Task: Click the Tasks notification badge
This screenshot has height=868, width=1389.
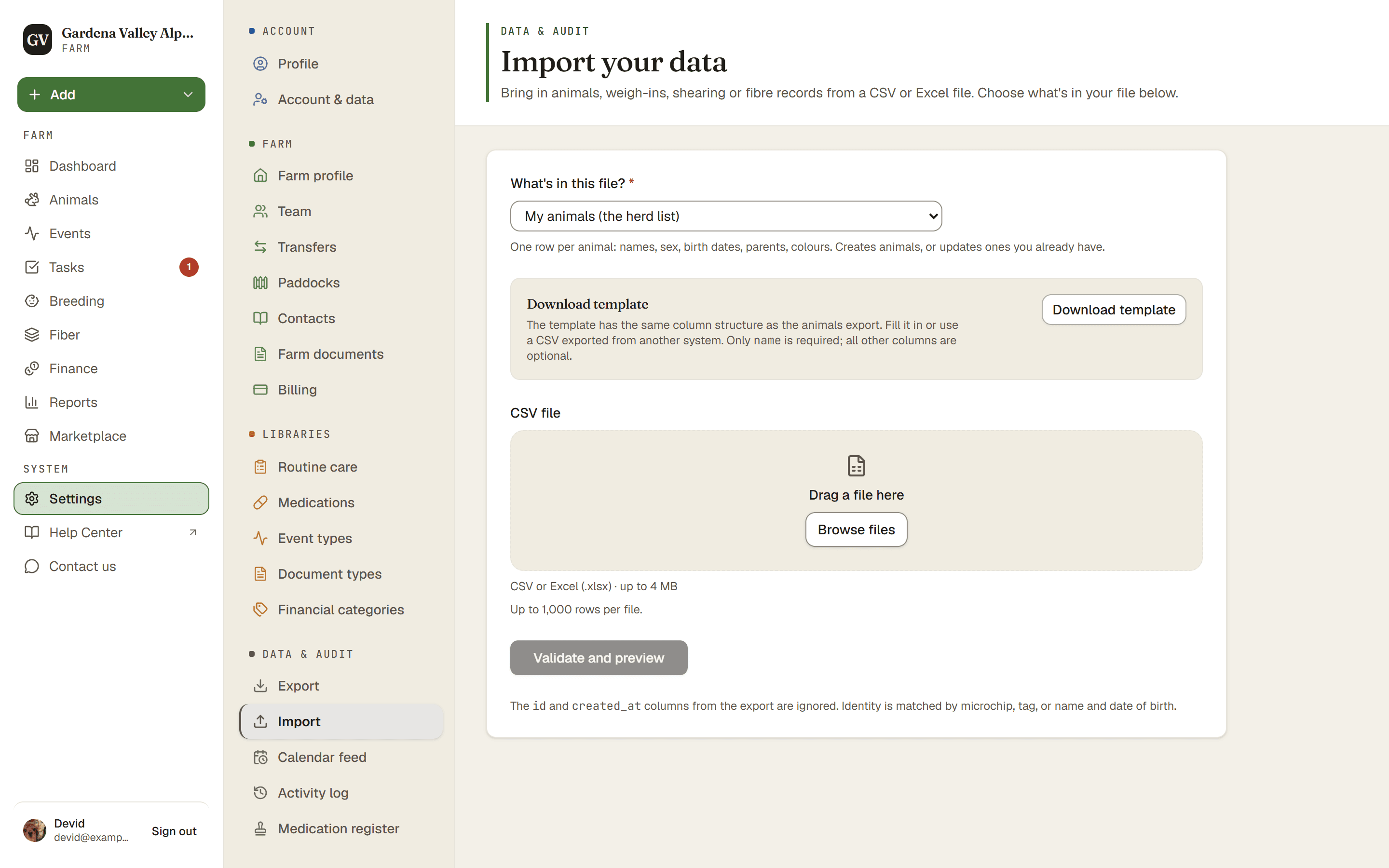Action: [x=189, y=268]
